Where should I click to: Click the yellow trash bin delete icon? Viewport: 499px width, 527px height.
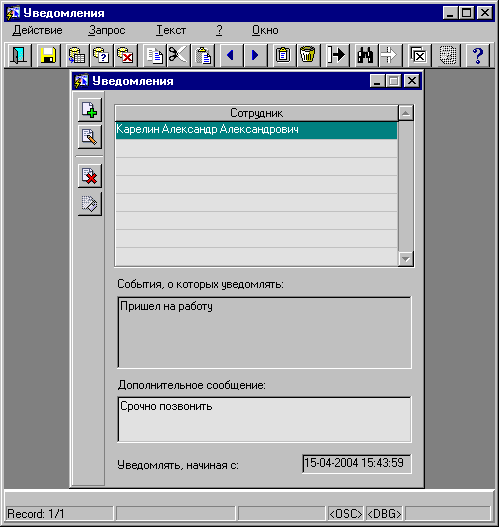pos(308,55)
